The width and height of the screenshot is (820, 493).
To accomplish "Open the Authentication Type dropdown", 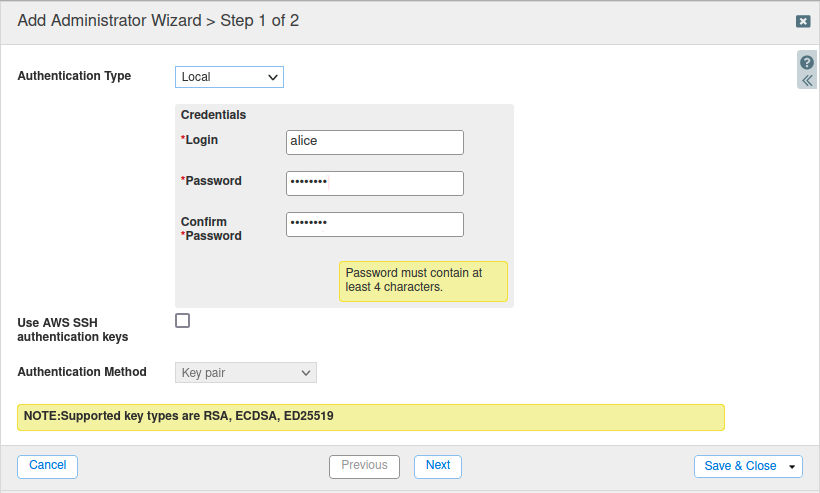I will coord(229,77).
